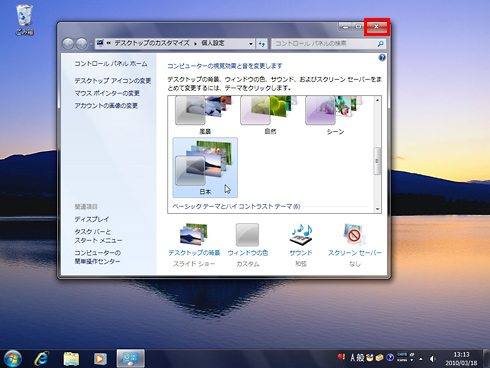Open アカウントの画像の変更 link
490x368 pixels.
tap(106, 106)
